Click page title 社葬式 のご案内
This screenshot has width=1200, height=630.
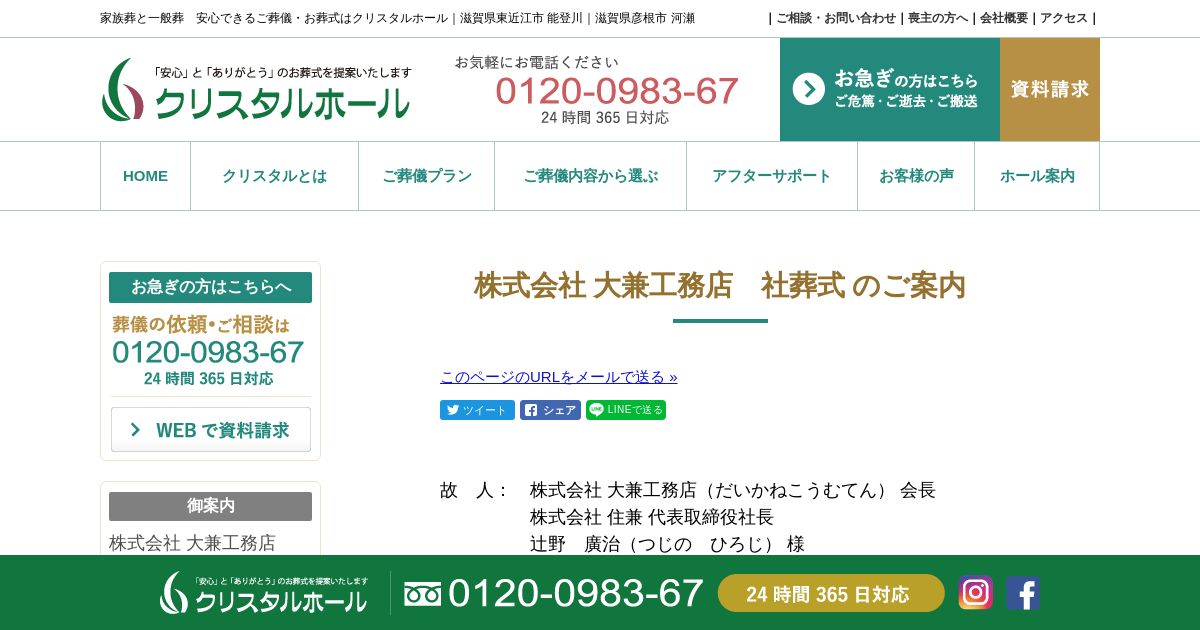[x=720, y=286]
